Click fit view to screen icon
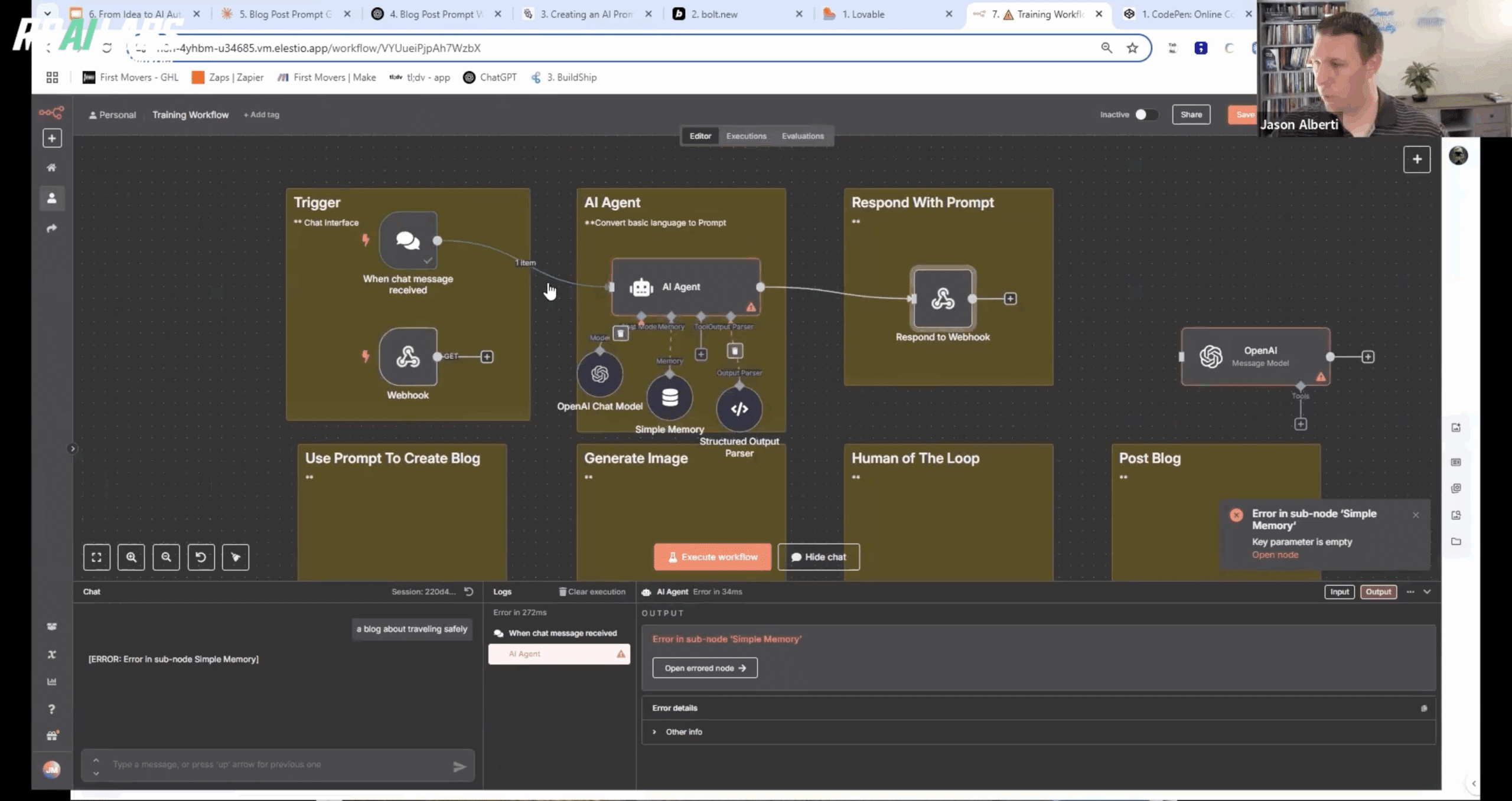The height and width of the screenshot is (801, 1512). pyautogui.click(x=97, y=557)
